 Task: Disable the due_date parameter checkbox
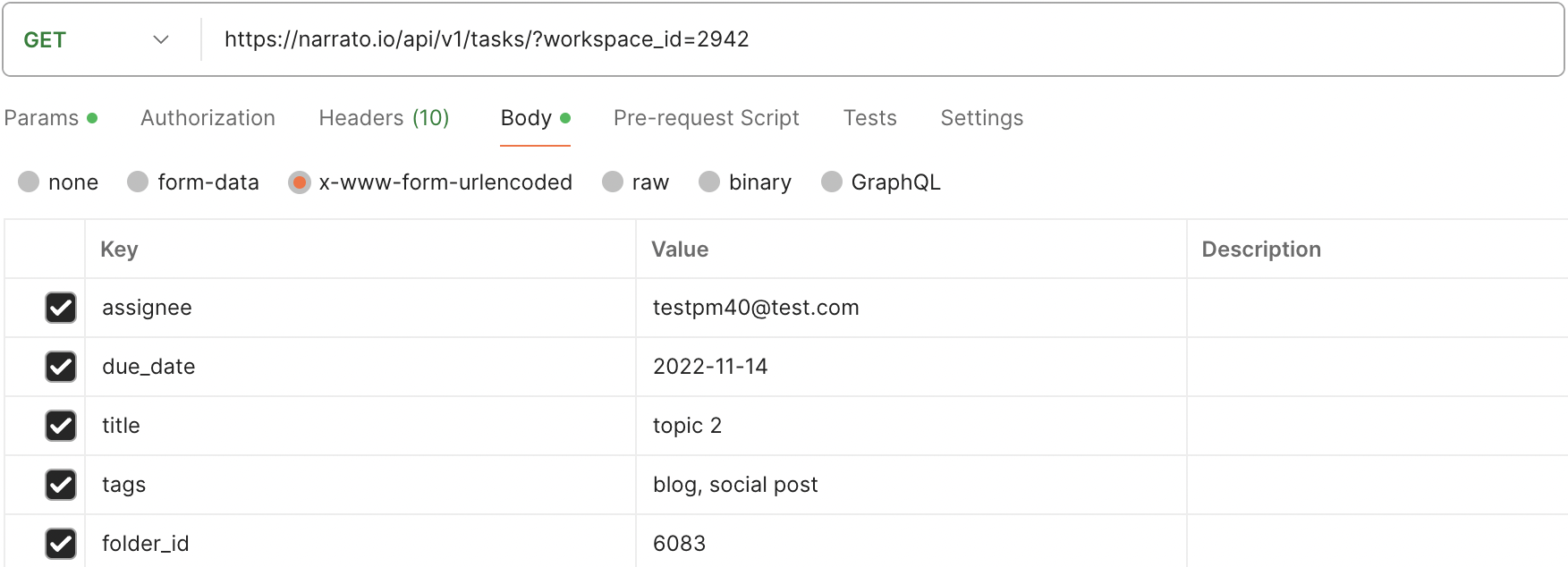[61, 367]
